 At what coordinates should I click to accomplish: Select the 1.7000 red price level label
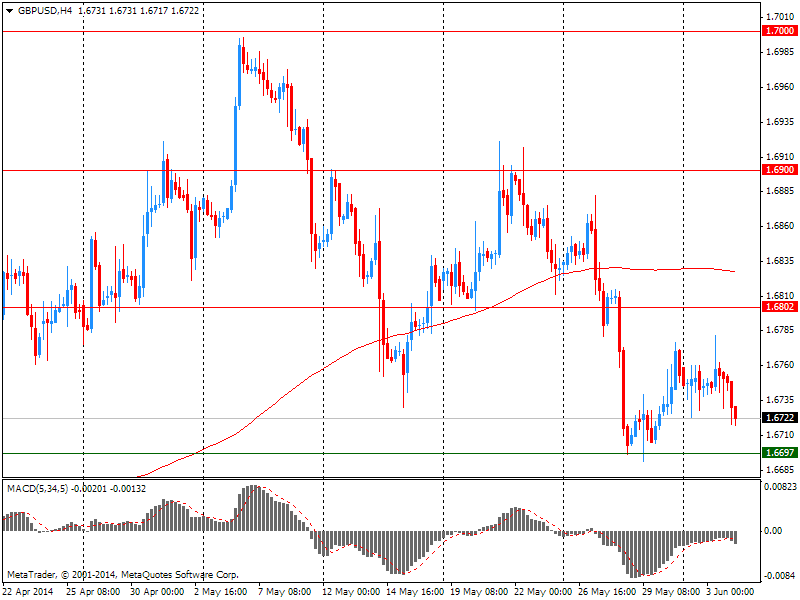[779, 31]
